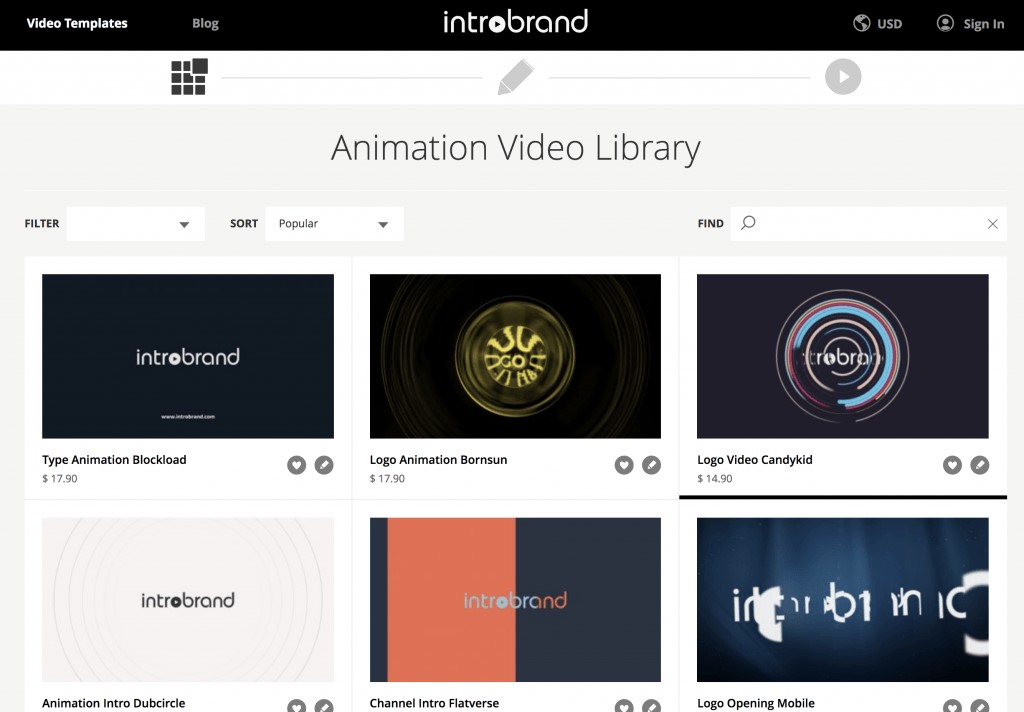Image resolution: width=1024 pixels, height=712 pixels.
Task: Open Channel Intro Flatverse thumbnail
Action: pyautogui.click(x=515, y=600)
